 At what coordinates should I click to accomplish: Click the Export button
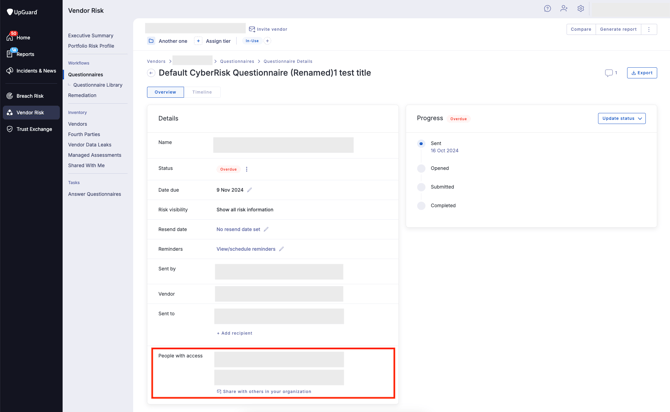(x=642, y=73)
